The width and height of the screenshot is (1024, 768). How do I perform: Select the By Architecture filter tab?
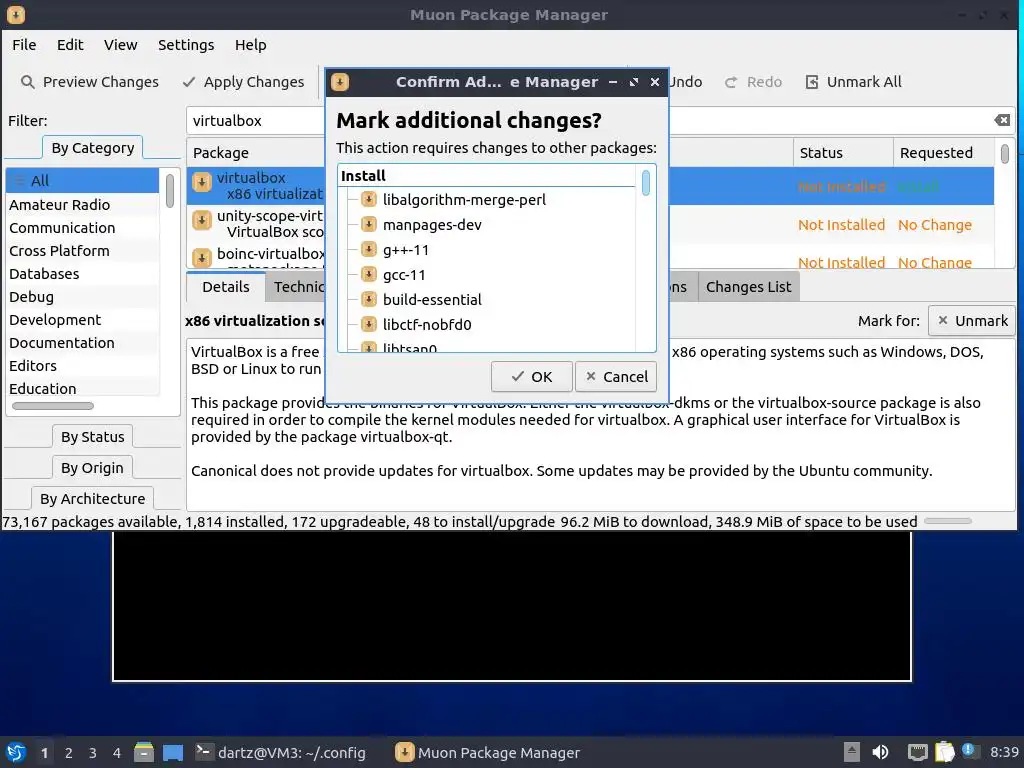coord(93,498)
